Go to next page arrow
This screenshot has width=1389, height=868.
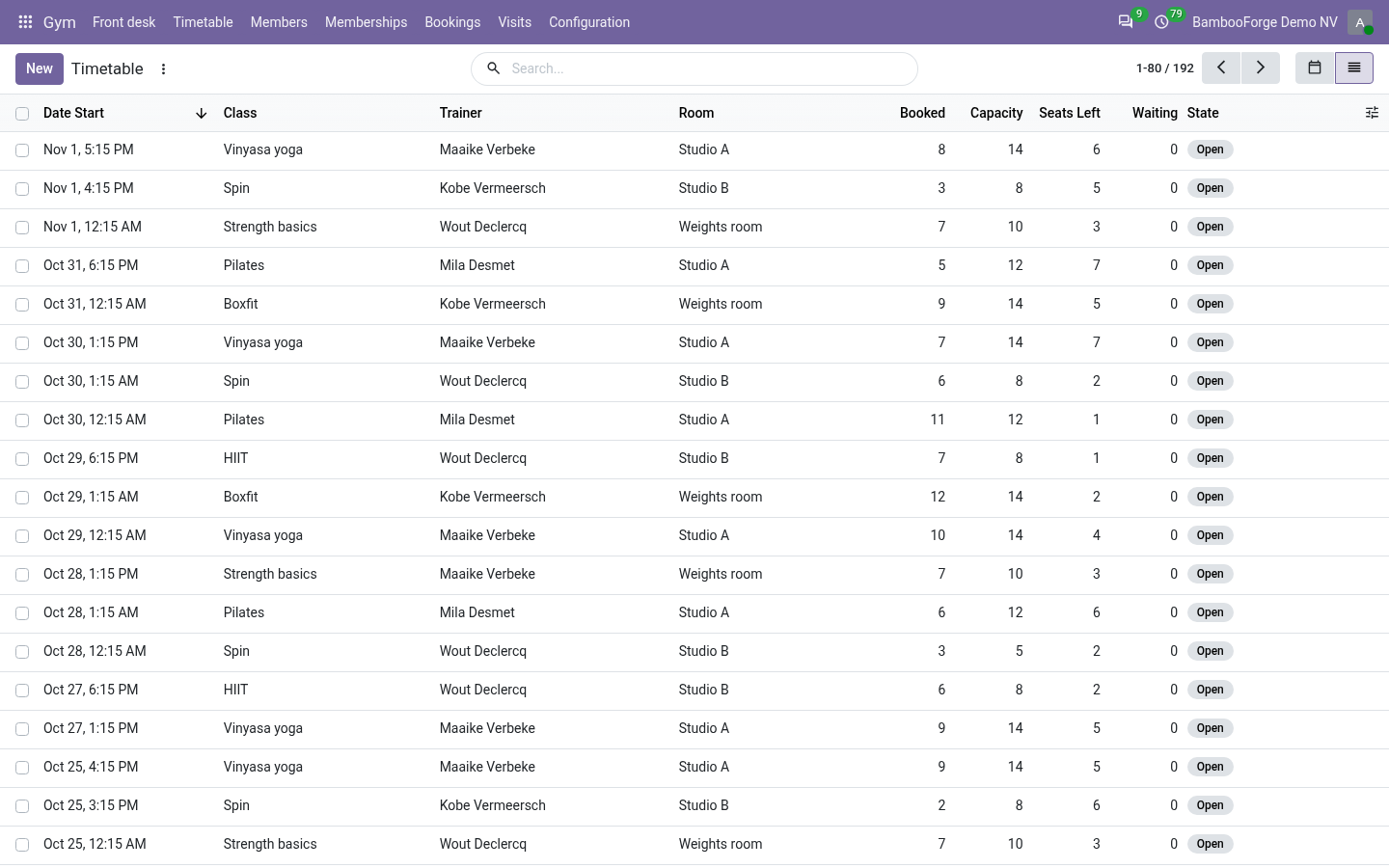(x=1261, y=68)
